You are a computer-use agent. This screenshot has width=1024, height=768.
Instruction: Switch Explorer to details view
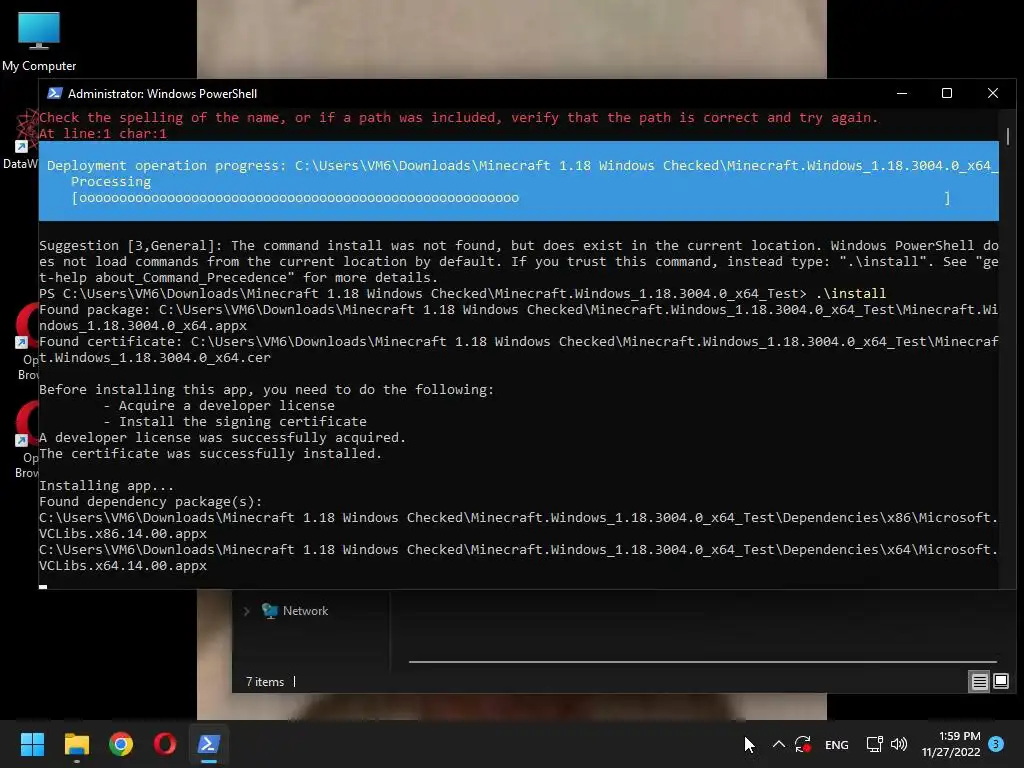[980, 682]
